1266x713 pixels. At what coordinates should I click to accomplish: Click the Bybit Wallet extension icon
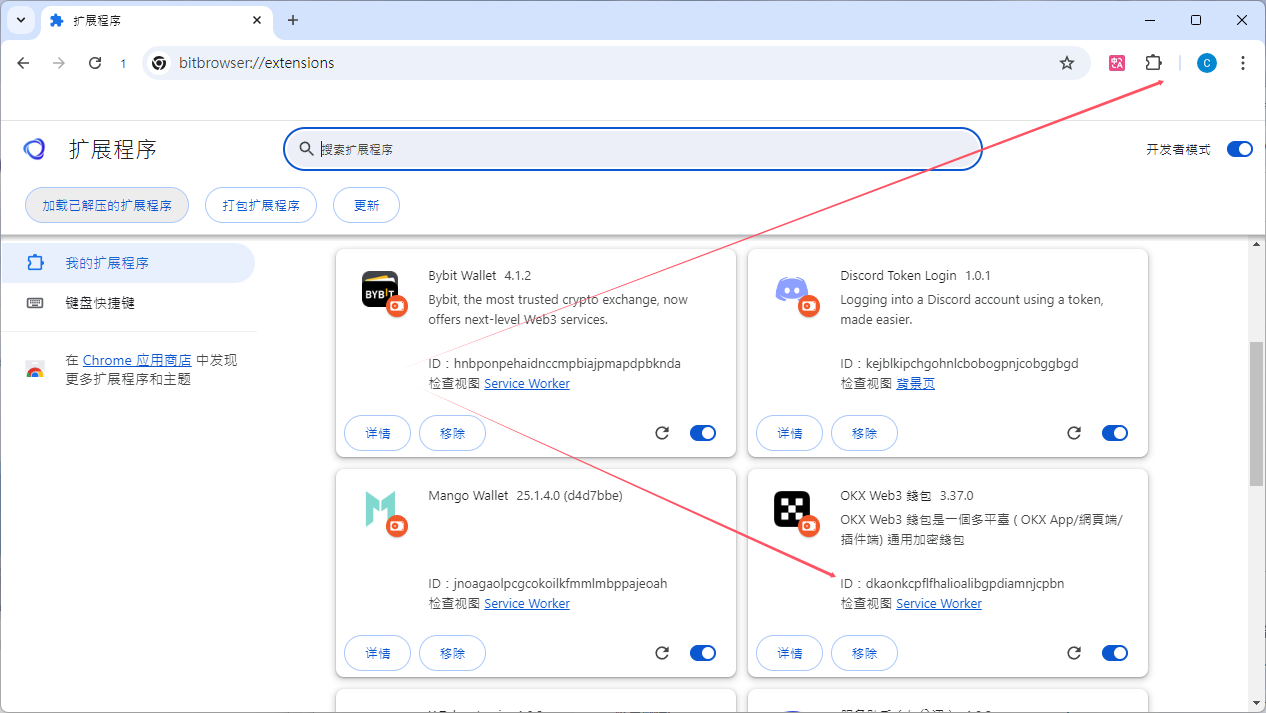point(380,291)
